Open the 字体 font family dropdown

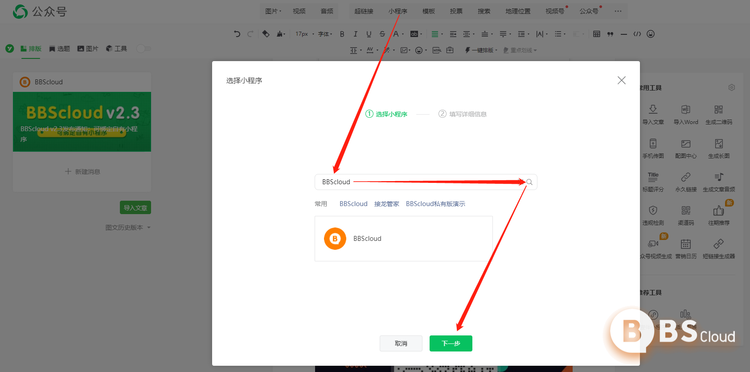tap(325, 34)
